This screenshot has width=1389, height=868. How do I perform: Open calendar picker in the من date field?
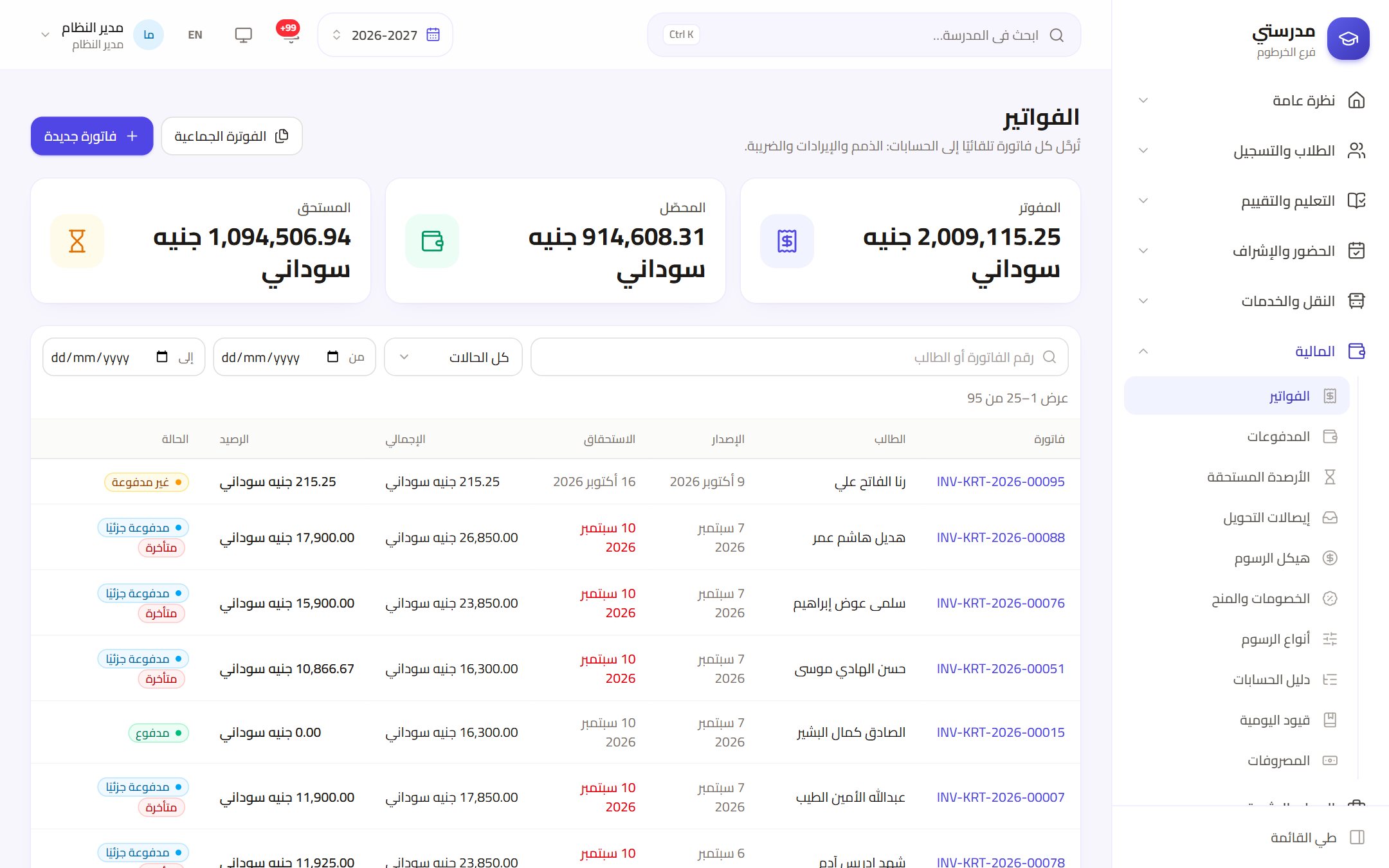pos(332,357)
